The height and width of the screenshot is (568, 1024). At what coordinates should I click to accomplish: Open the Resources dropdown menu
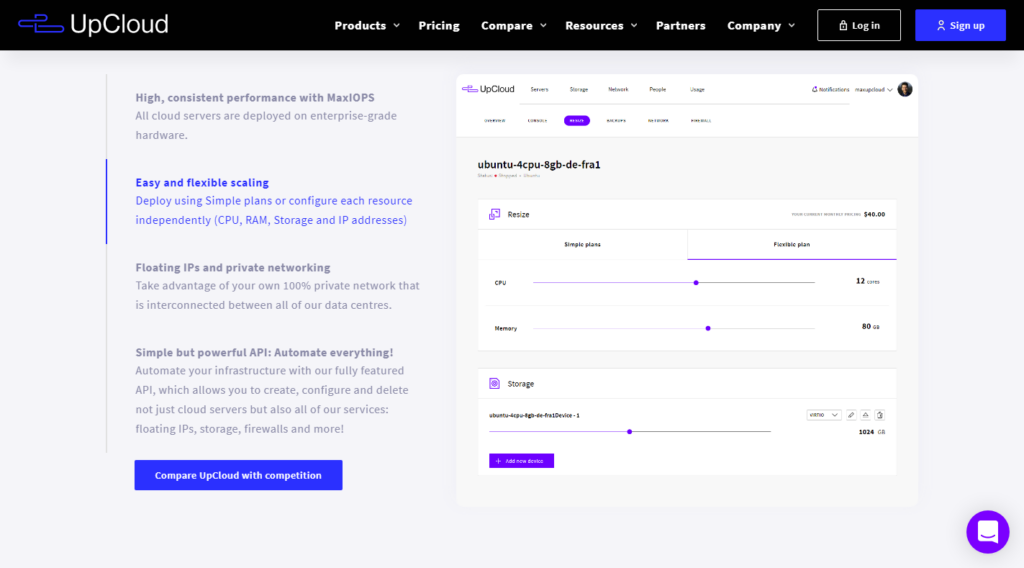pyautogui.click(x=601, y=26)
